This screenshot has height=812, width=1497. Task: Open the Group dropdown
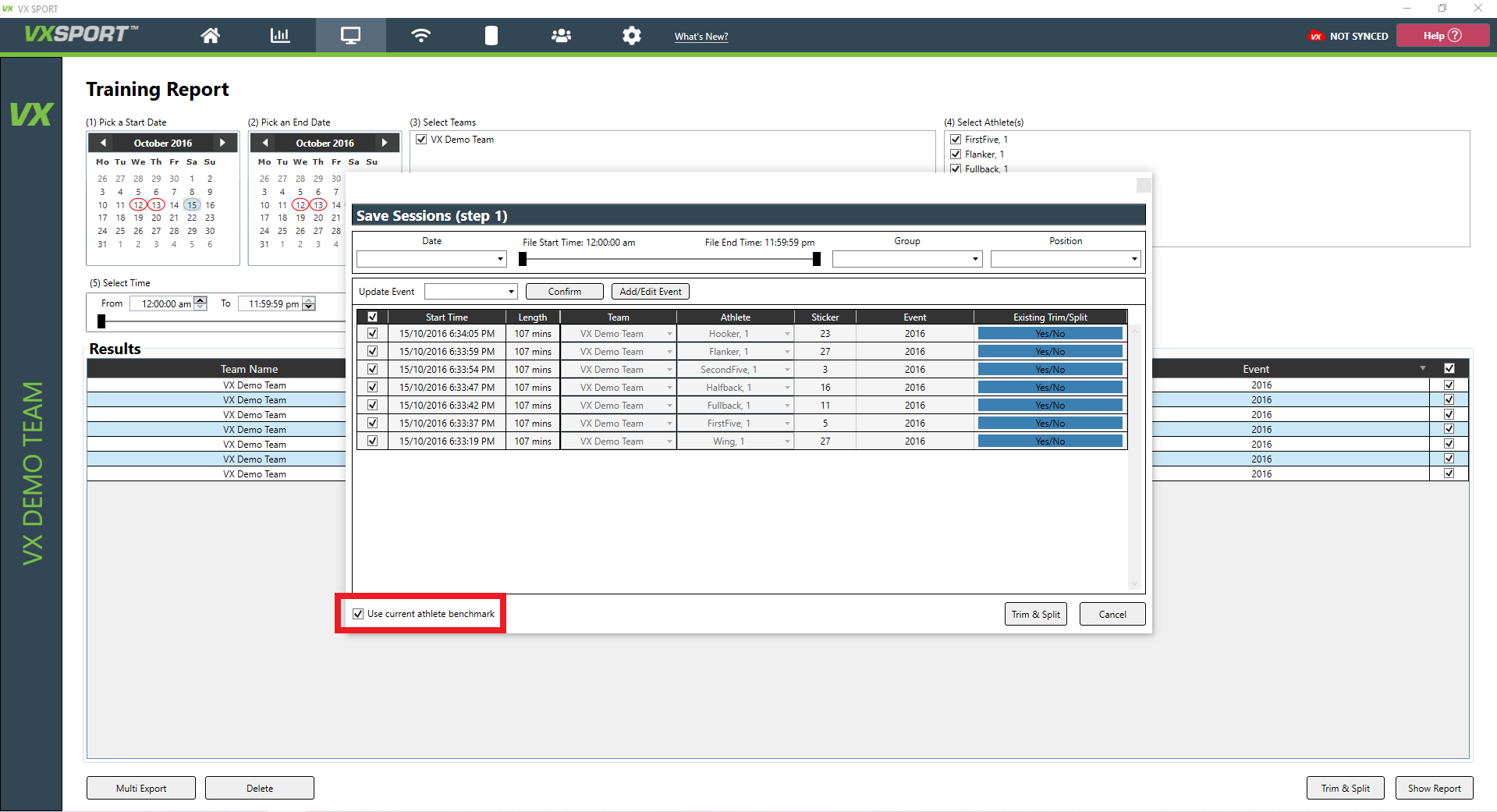tap(906, 259)
